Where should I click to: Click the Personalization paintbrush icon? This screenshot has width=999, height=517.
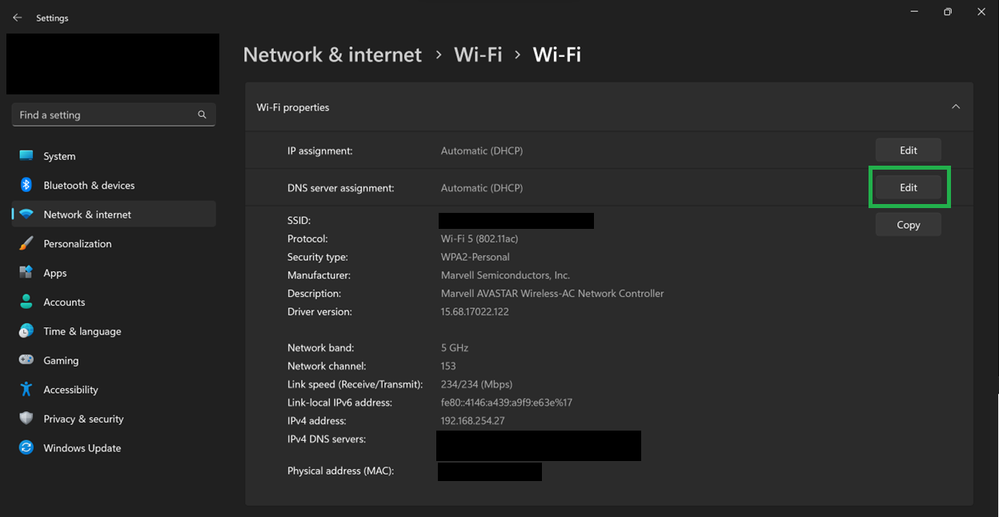26,244
